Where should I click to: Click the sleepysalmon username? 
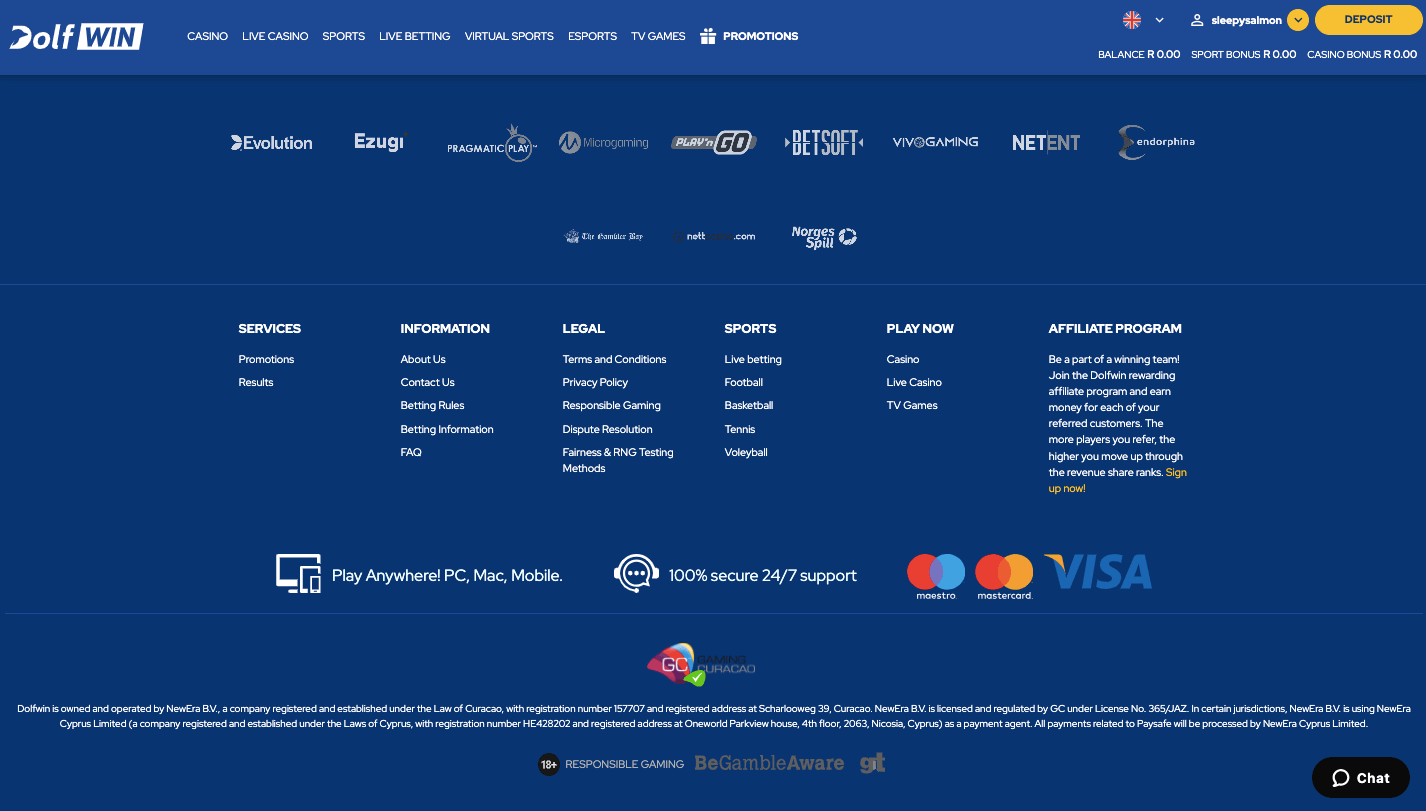click(1246, 20)
